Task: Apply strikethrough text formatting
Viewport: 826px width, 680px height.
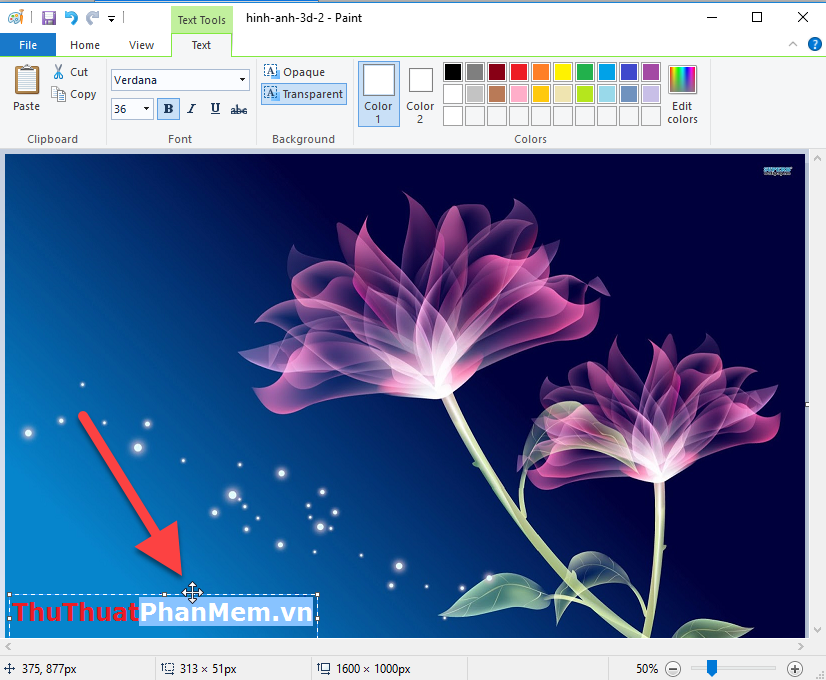Action: (x=238, y=108)
